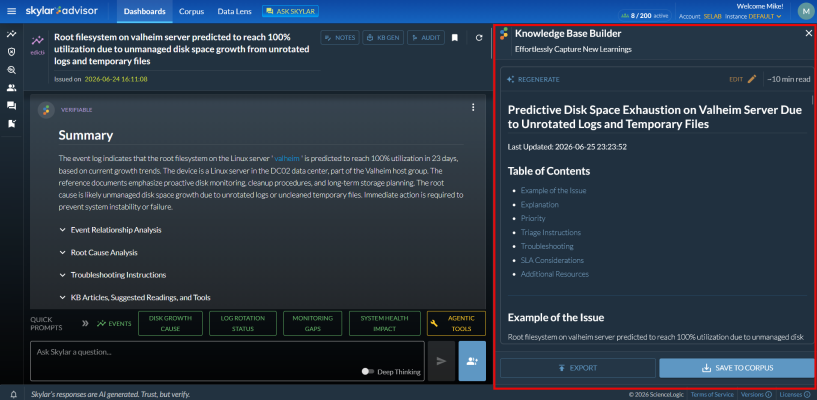Viewport: 817px width, 400px height.
Task: Switch to the Data Lens tab
Action: click(234, 11)
